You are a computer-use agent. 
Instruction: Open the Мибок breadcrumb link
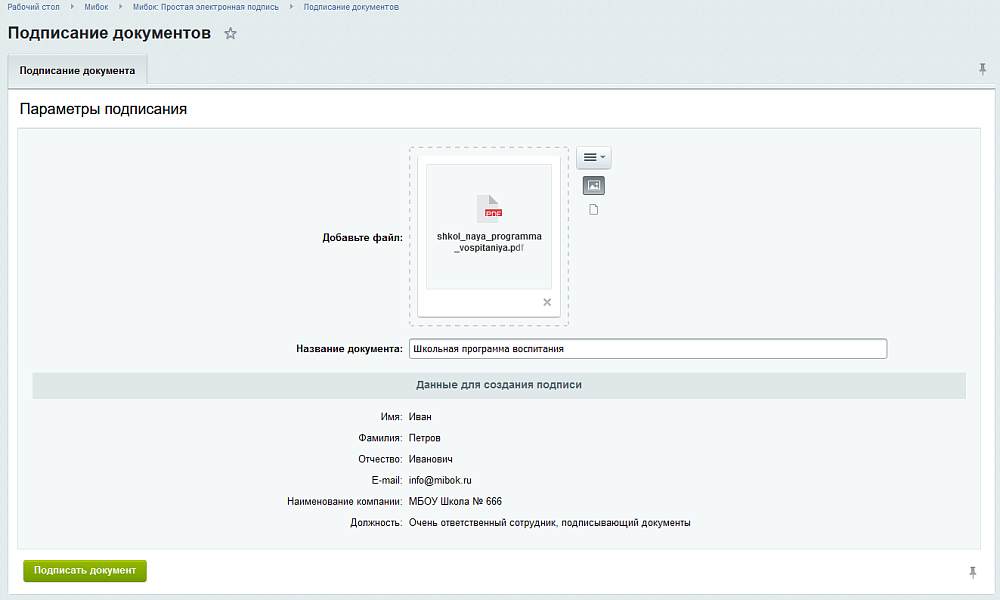tap(96, 7)
